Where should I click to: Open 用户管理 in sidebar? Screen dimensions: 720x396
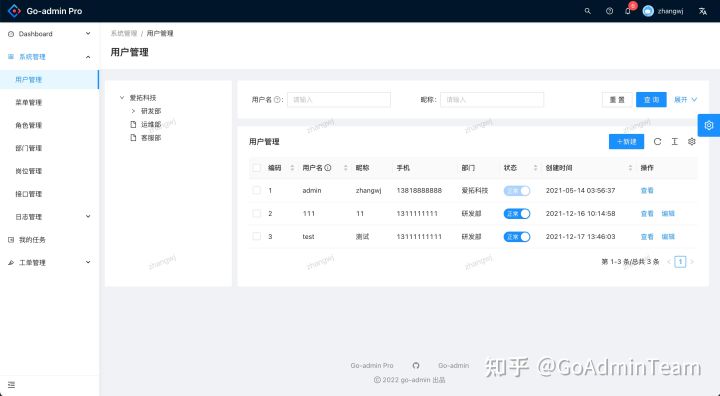tap(49, 79)
